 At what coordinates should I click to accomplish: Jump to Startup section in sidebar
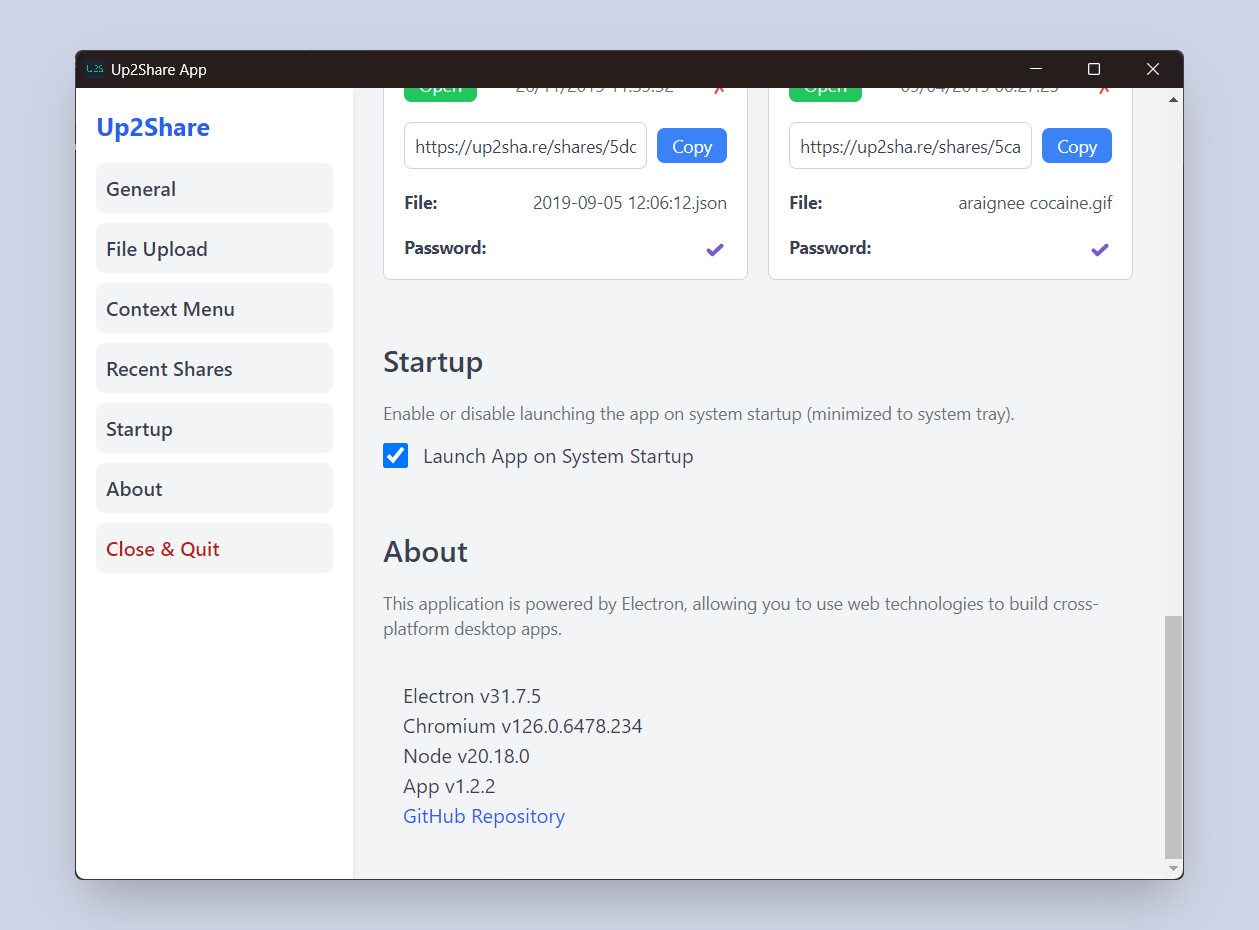pyautogui.click(x=214, y=428)
